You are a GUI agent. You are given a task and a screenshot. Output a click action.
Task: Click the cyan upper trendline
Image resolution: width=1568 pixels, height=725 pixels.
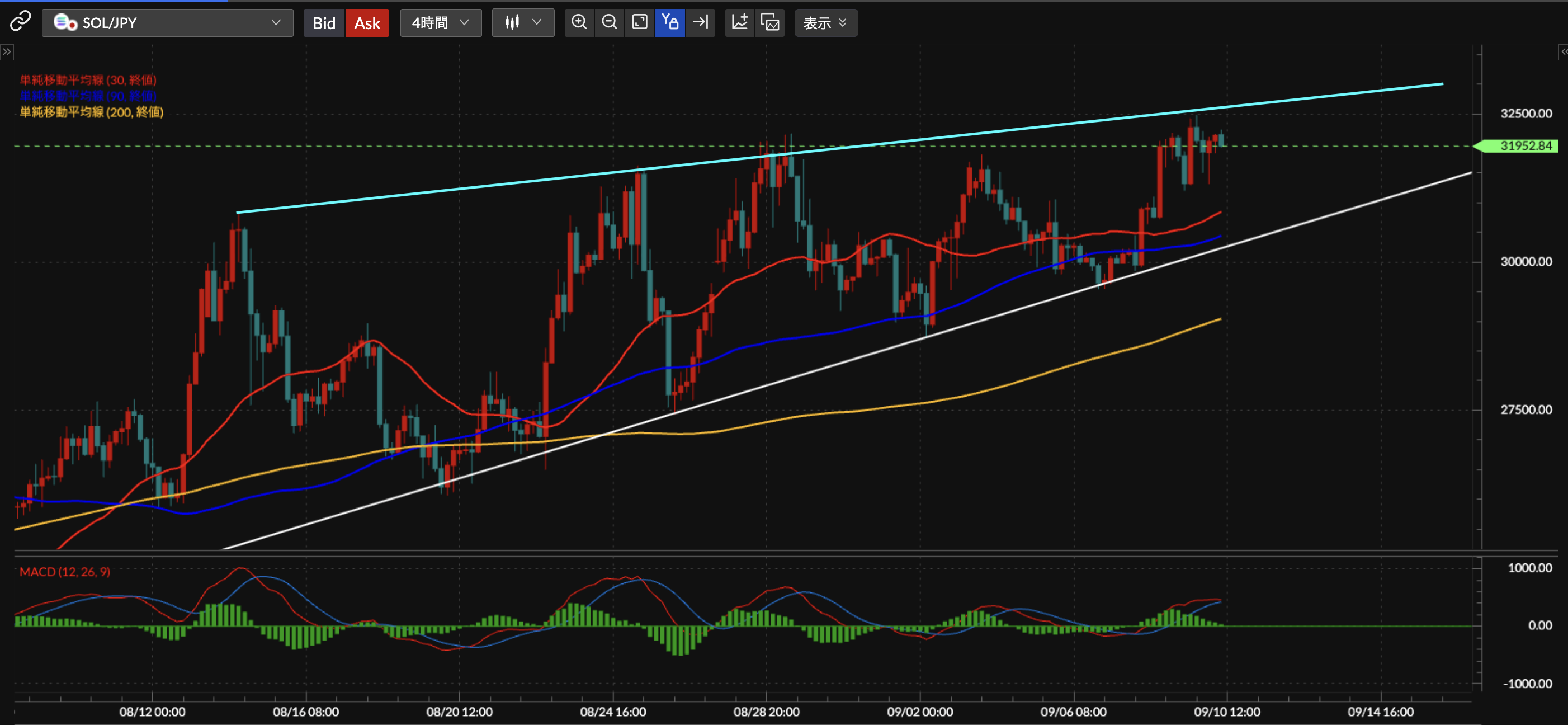tap(840, 148)
